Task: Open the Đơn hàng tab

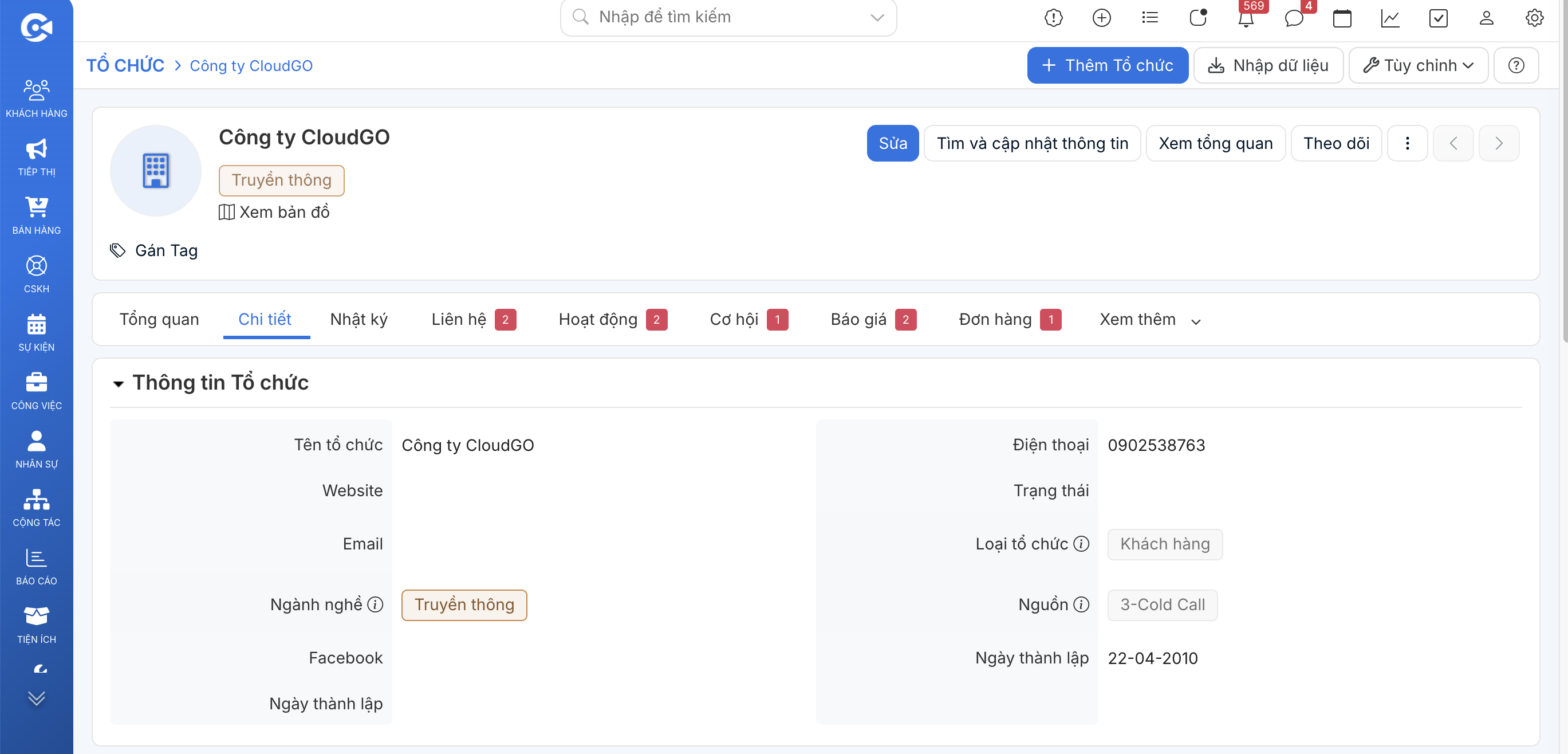Action: click(1010, 319)
